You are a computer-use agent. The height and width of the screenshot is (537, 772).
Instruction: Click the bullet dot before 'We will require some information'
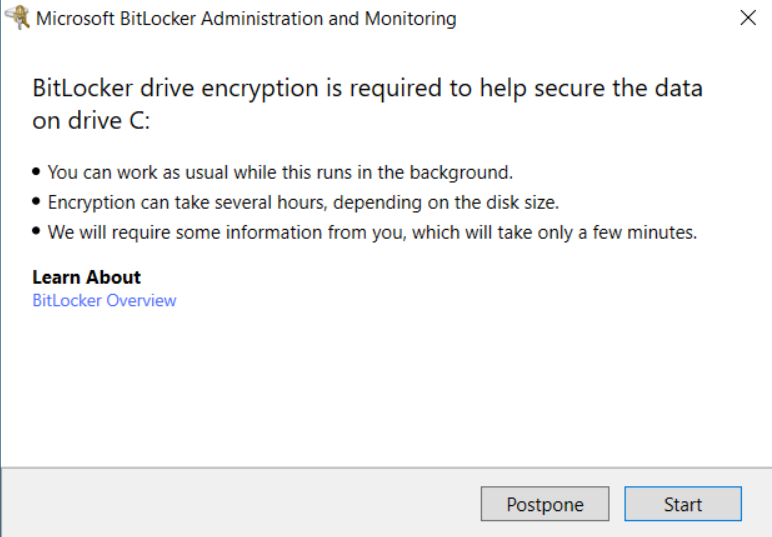click(36, 231)
